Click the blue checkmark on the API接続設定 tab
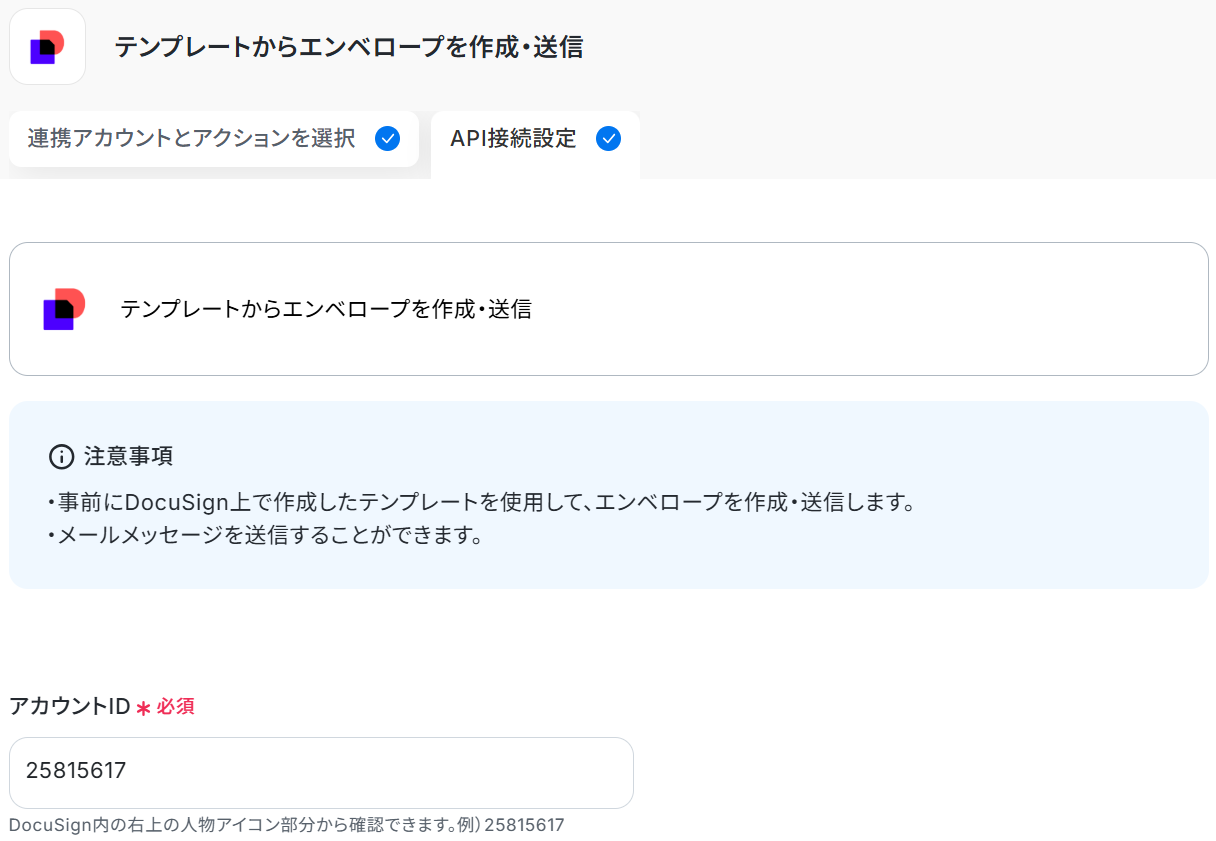The width and height of the screenshot is (1216, 841). pos(608,139)
